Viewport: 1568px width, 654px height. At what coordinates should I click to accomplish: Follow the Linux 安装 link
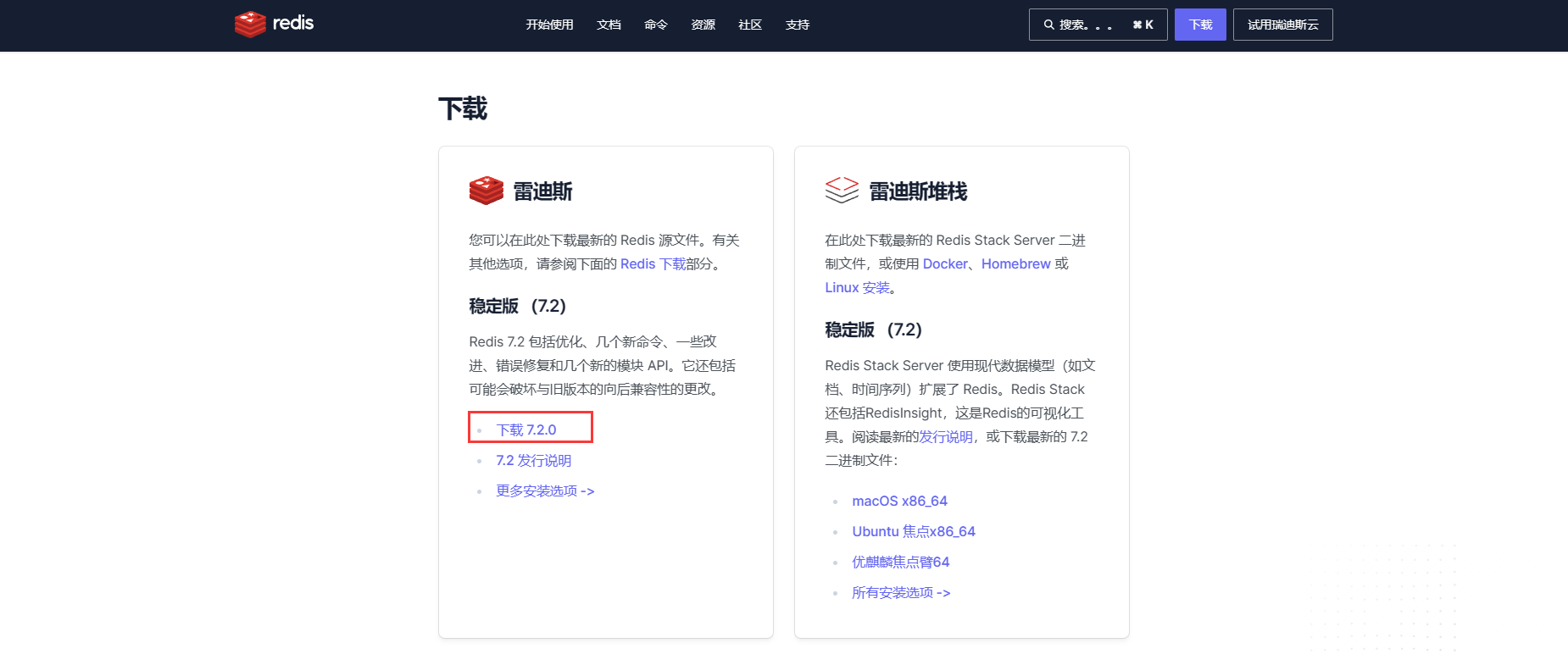858,288
